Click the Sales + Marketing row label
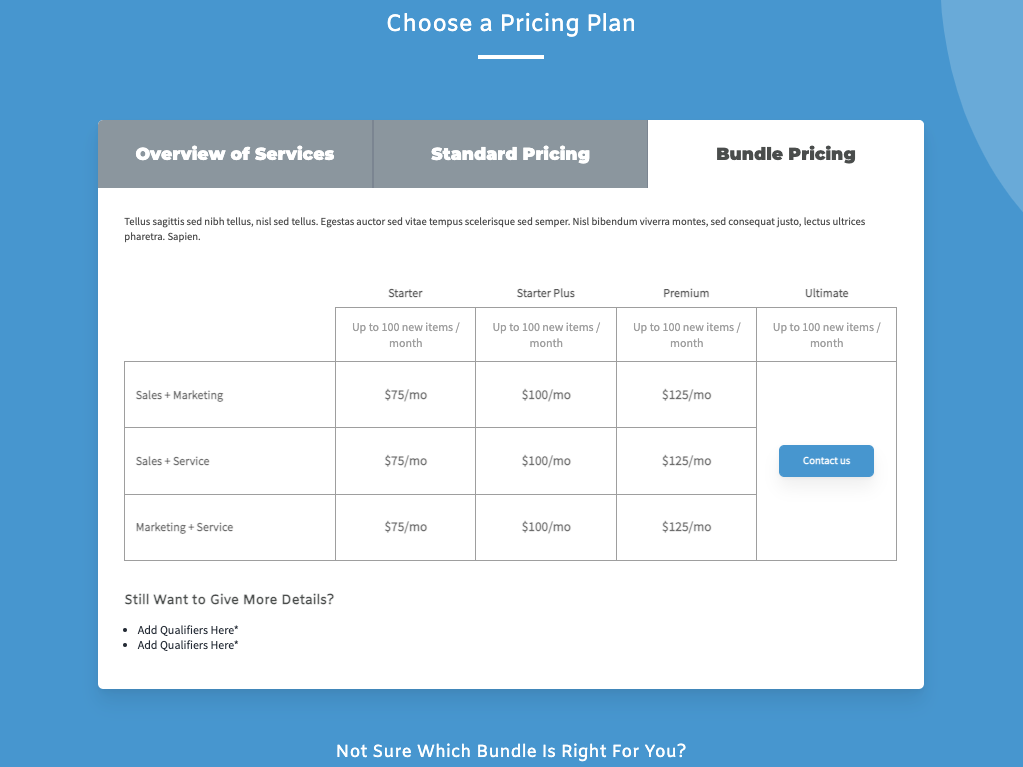This screenshot has width=1023, height=767. point(179,395)
